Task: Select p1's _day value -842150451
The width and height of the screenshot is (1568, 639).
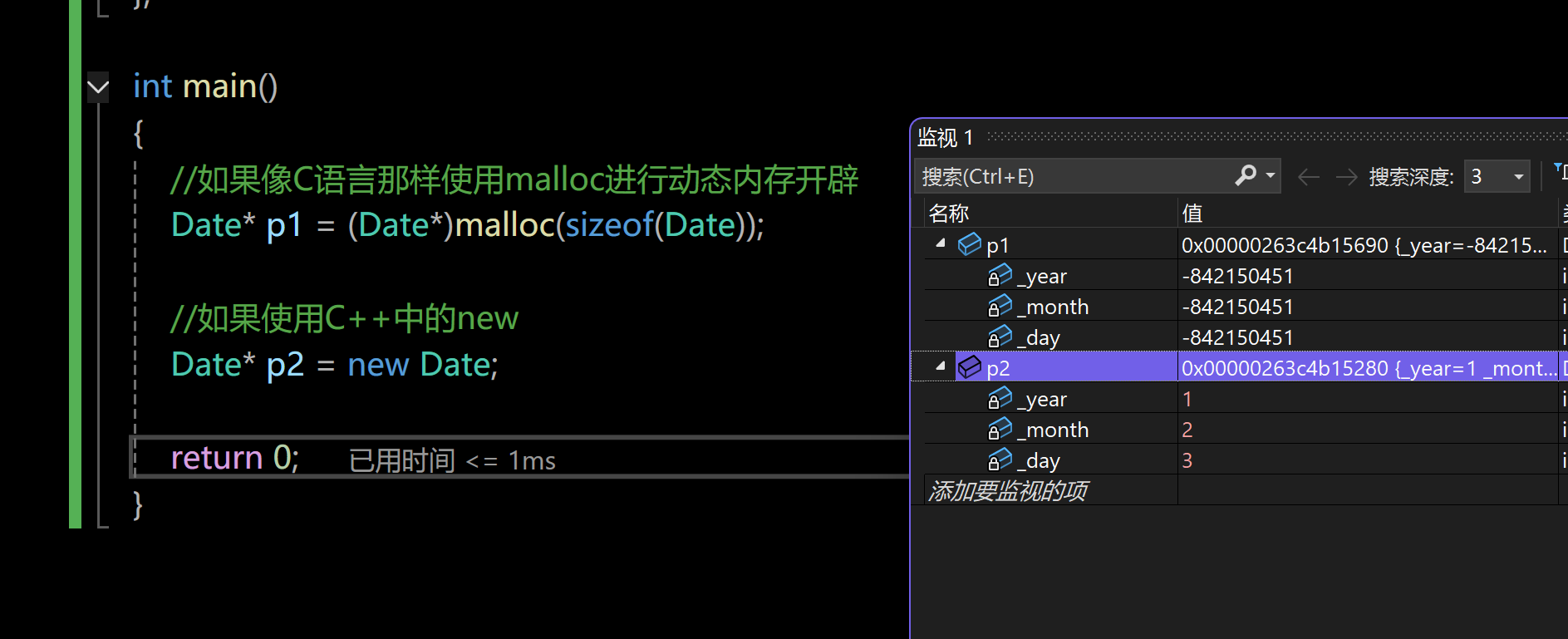Action: pos(1237,337)
